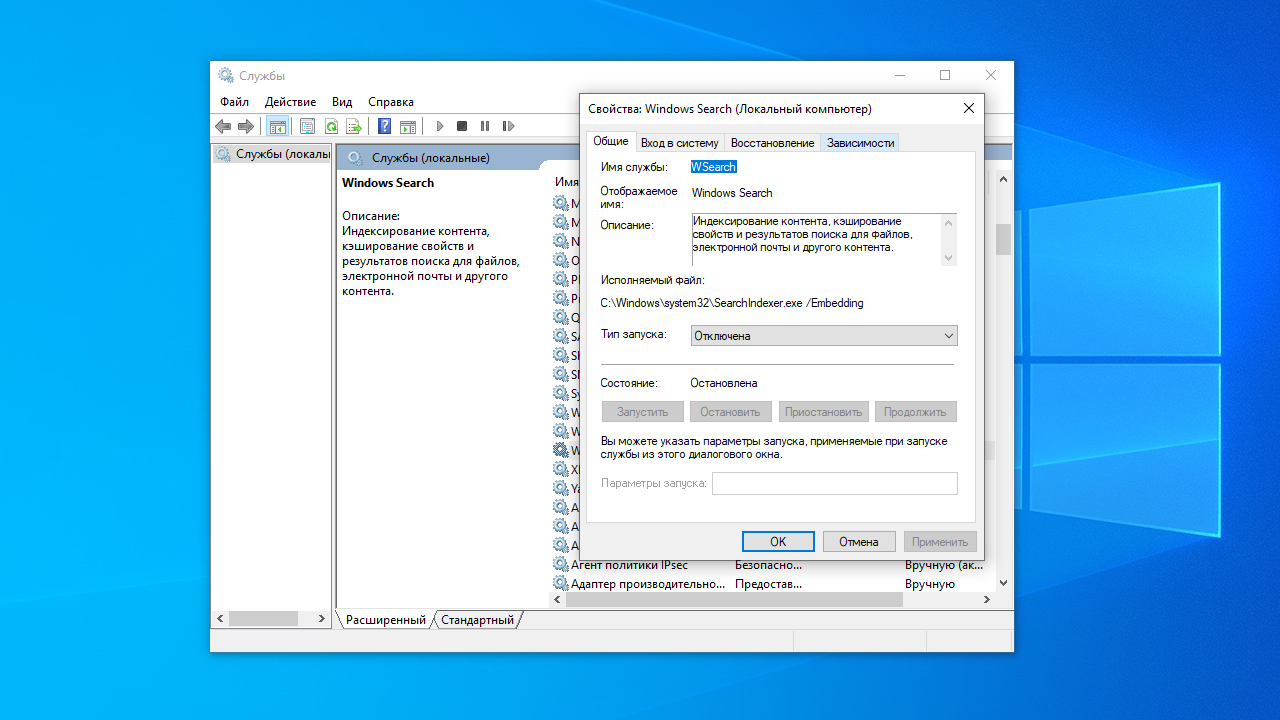Refresh the services list via toolbar icon
1280x720 pixels.
(330, 126)
